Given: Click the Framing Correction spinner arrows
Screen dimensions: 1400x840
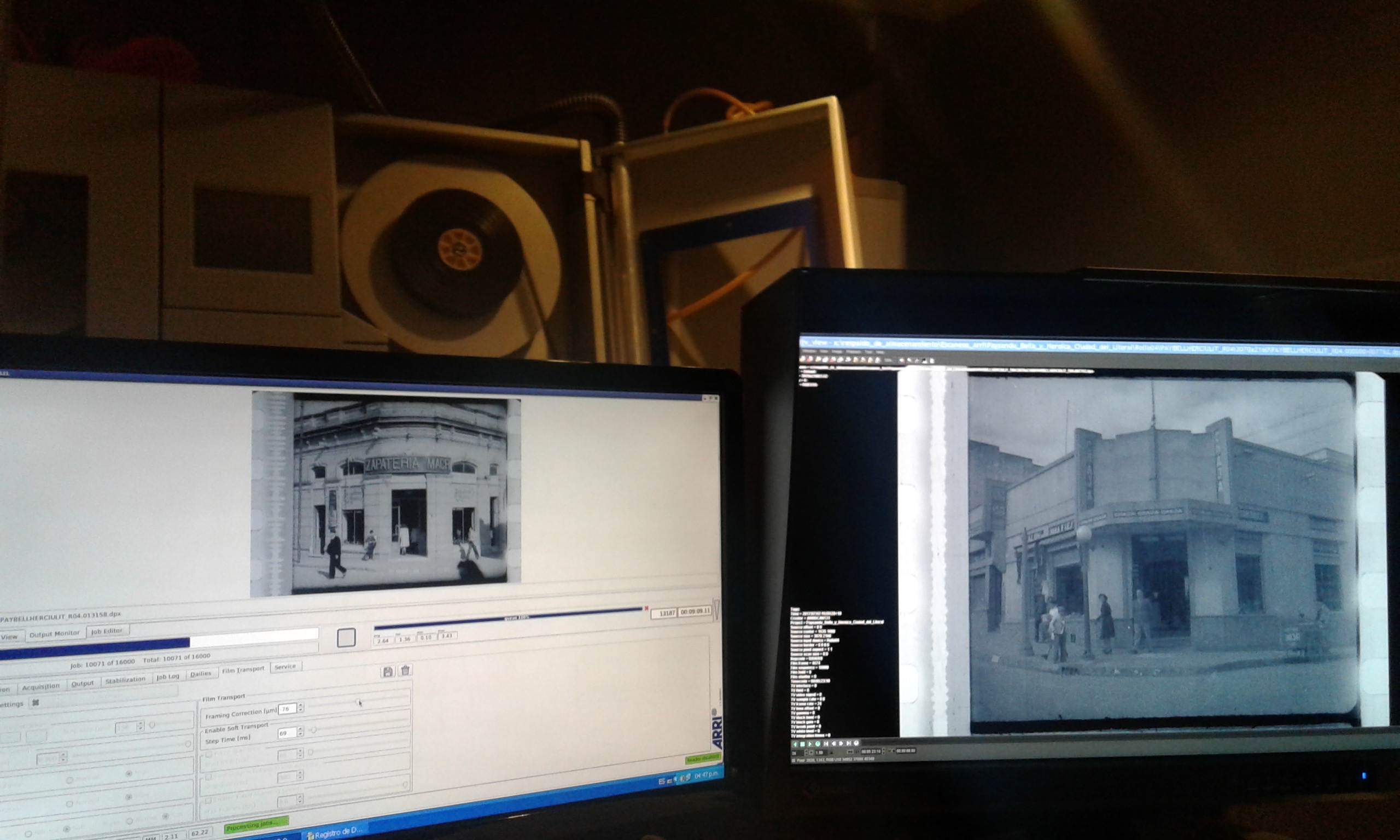Looking at the screenshot, I should click(x=300, y=708).
